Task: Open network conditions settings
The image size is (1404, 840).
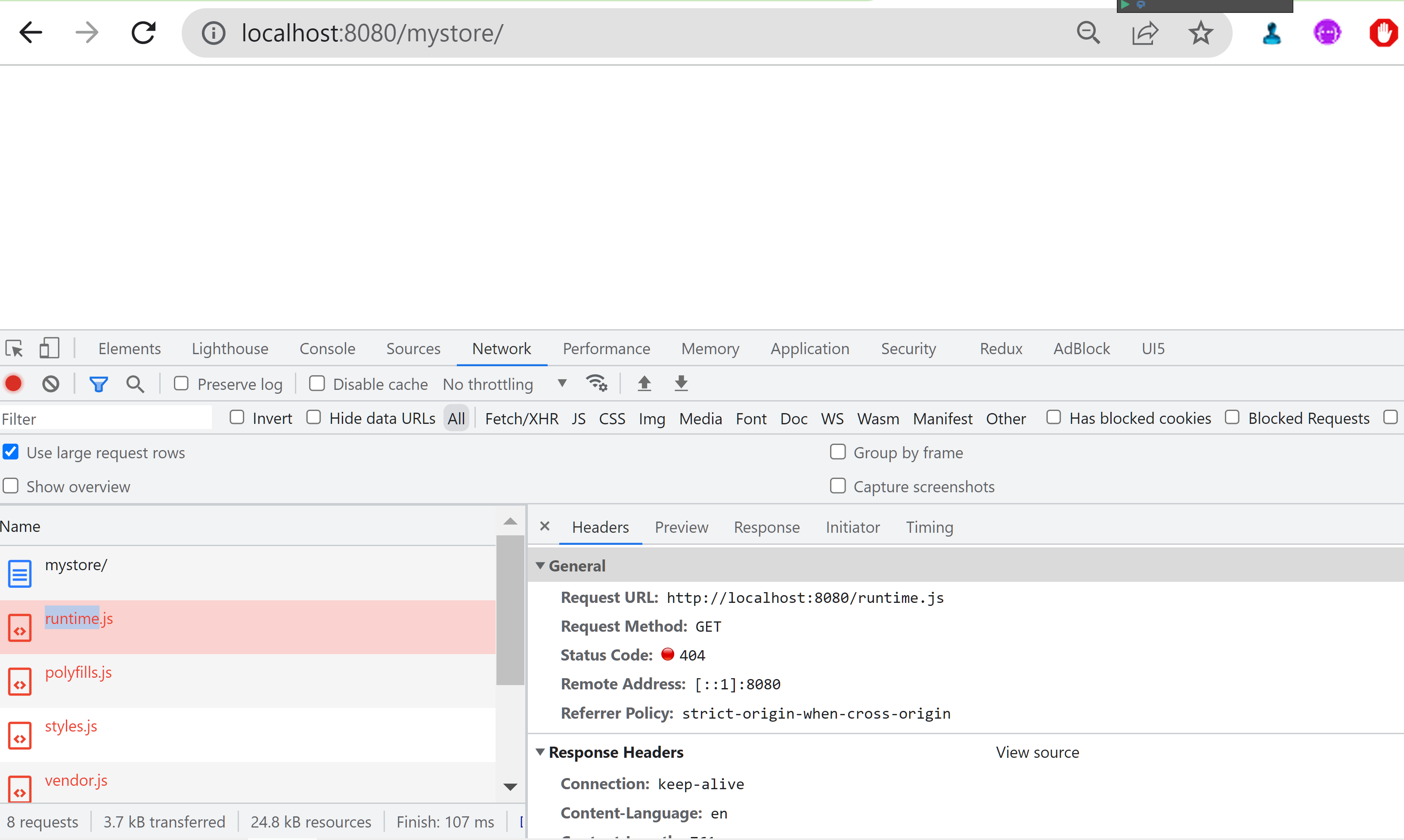Action: (596, 383)
